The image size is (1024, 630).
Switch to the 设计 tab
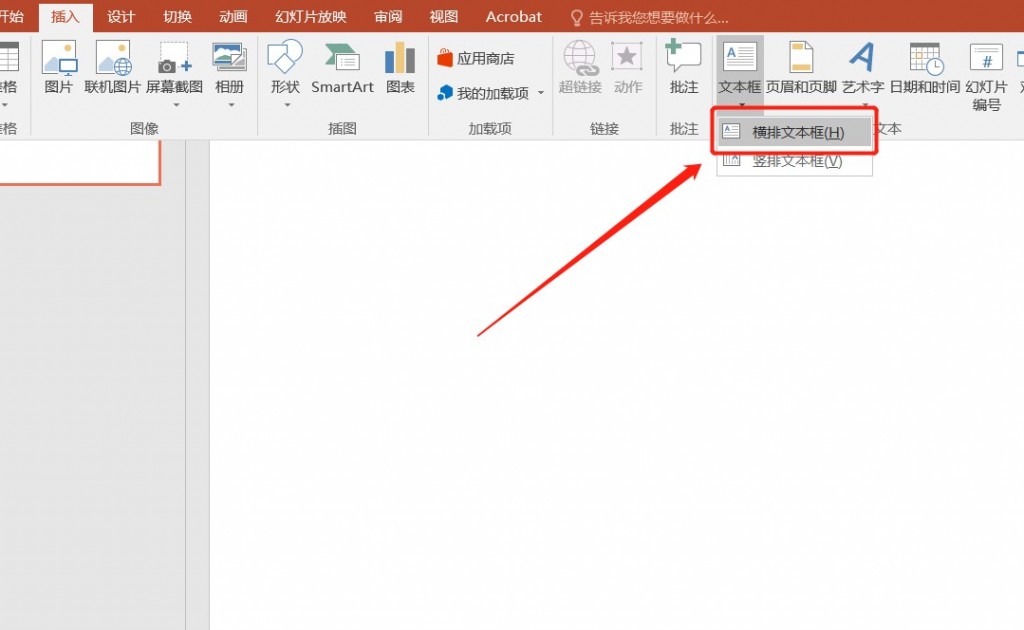pos(121,17)
